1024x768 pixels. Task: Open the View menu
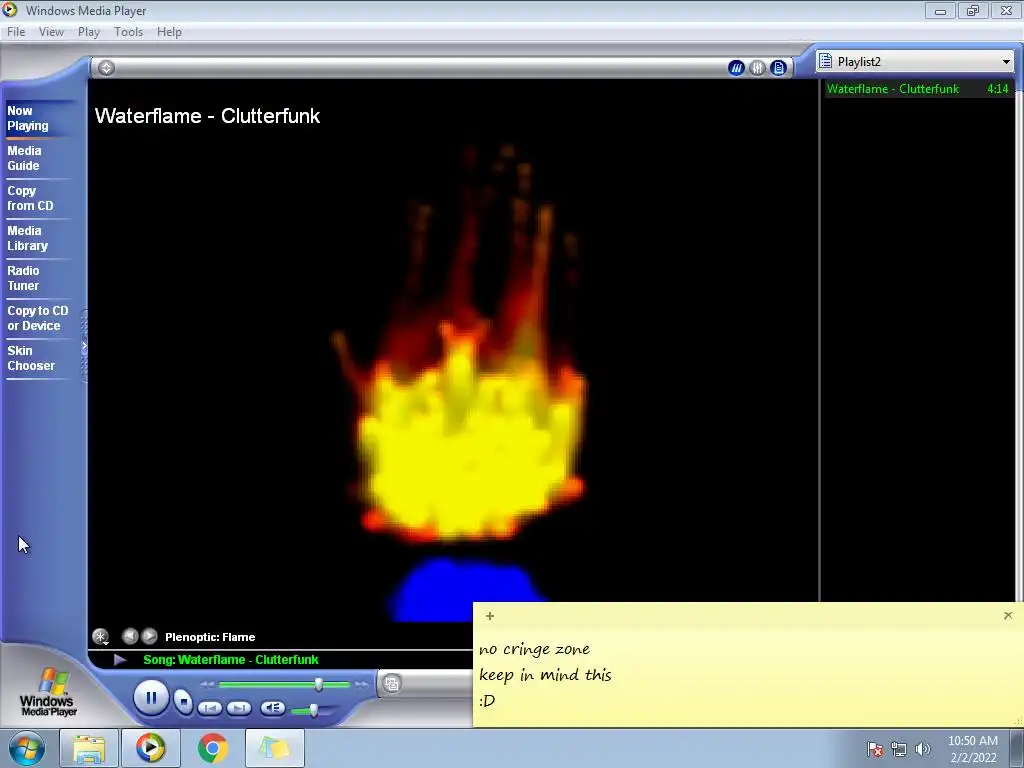pyautogui.click(x=51, y=32)
